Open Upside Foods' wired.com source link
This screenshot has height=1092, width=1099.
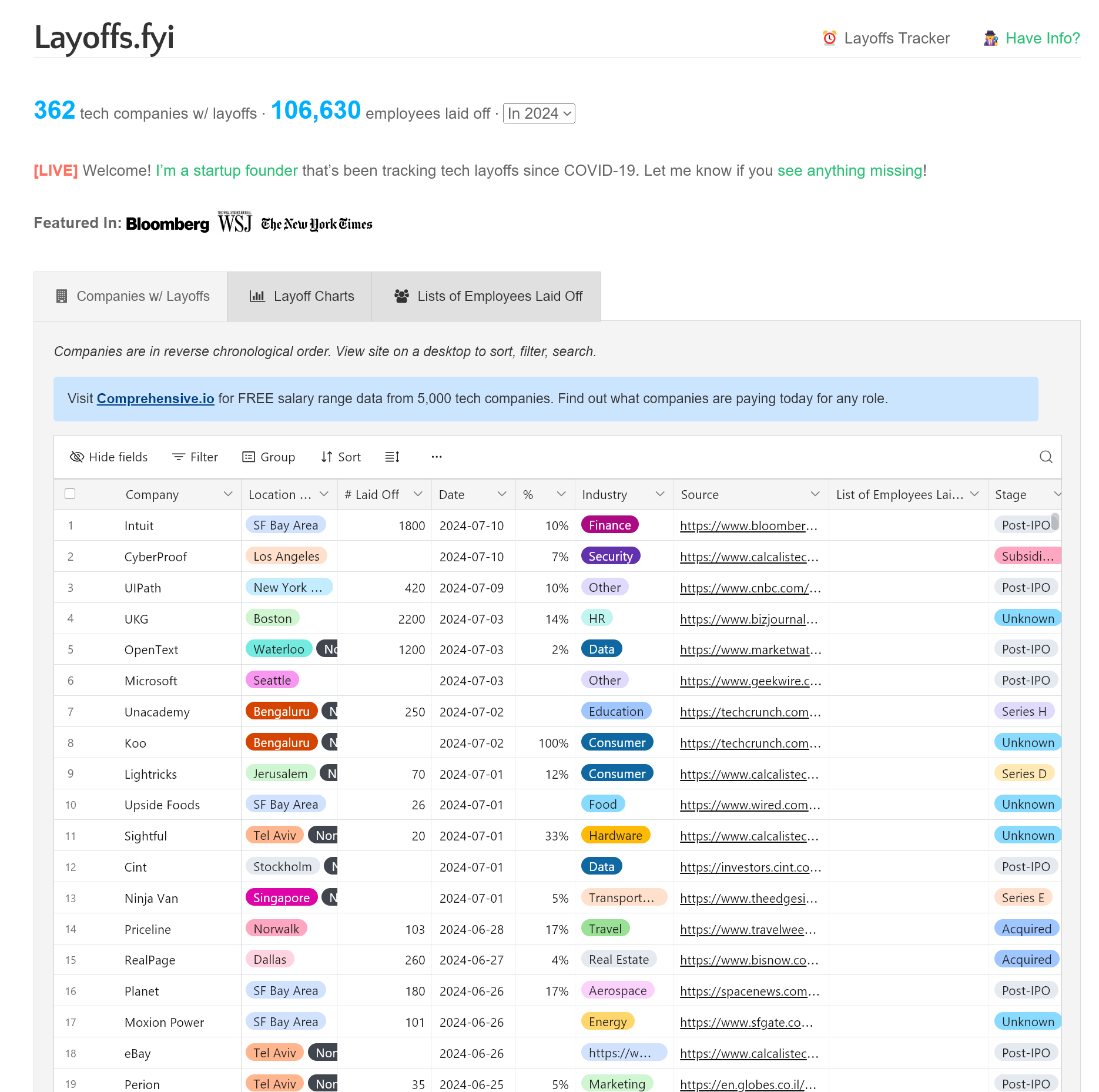[750, 805]
